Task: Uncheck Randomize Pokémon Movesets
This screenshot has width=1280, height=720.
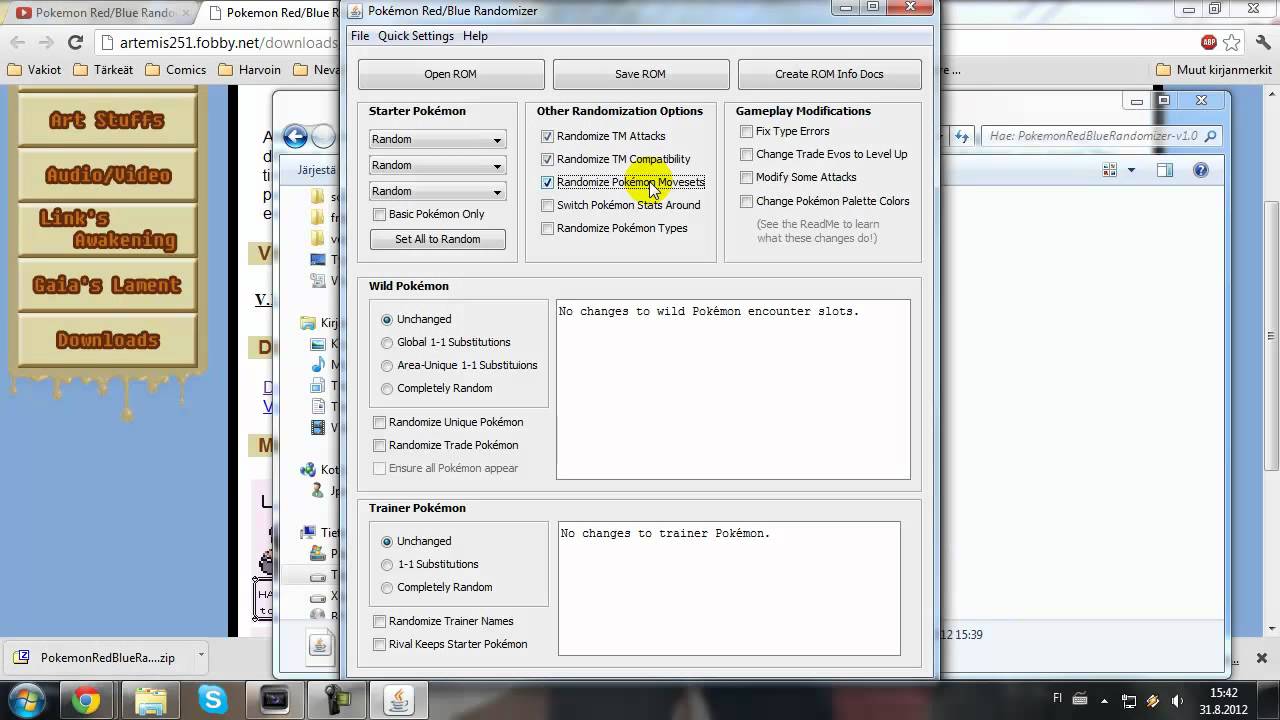Action: 547,182
